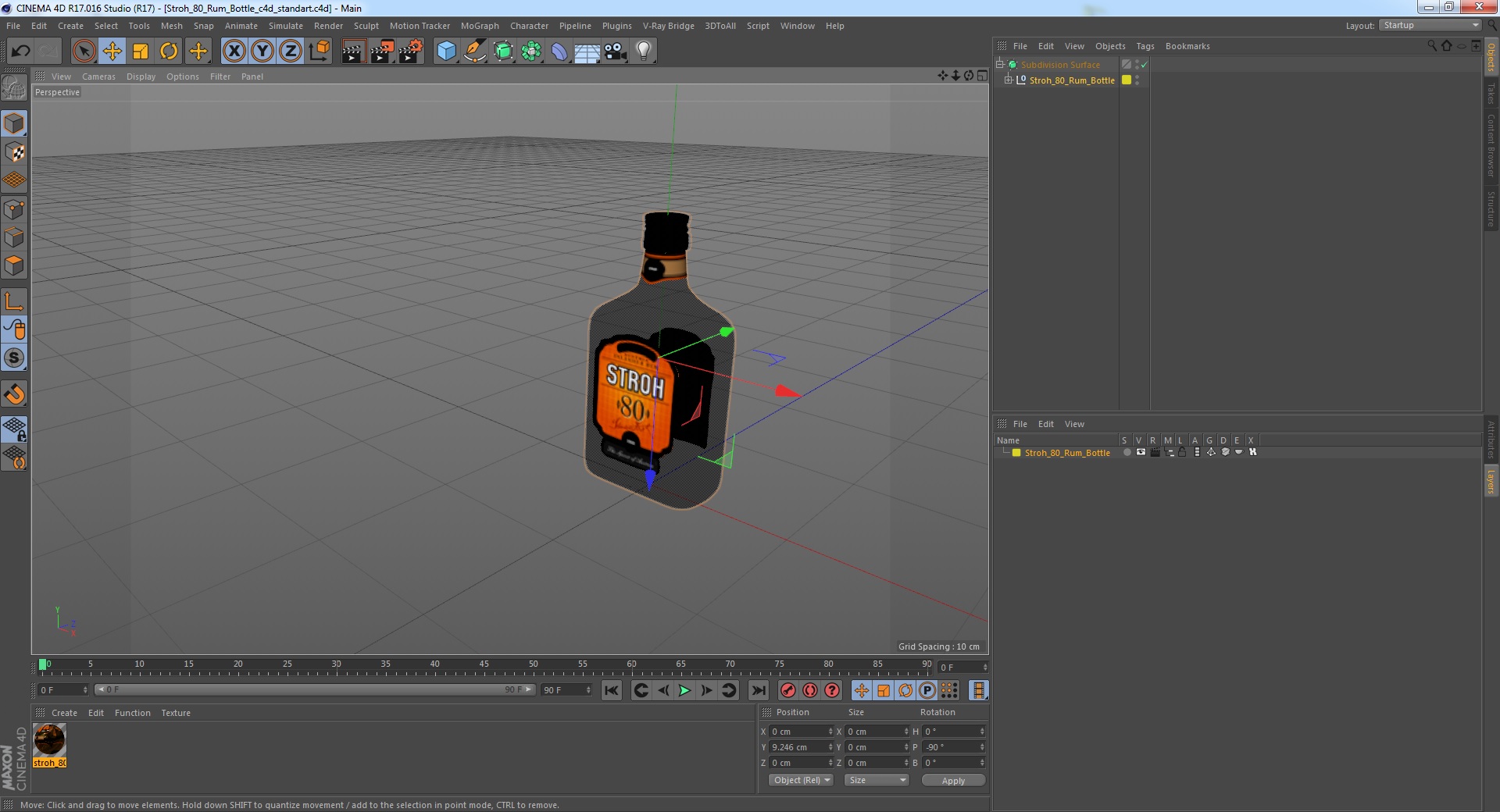This screenshot has width=1500, height=812.
Task: Add Cube primitive object
Action: tap(446, 52)
